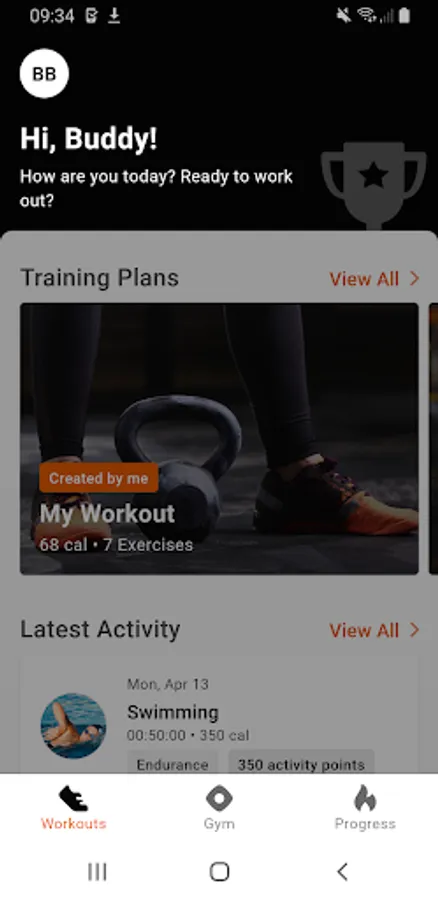Tap the Created by me badge

[99, 478]
